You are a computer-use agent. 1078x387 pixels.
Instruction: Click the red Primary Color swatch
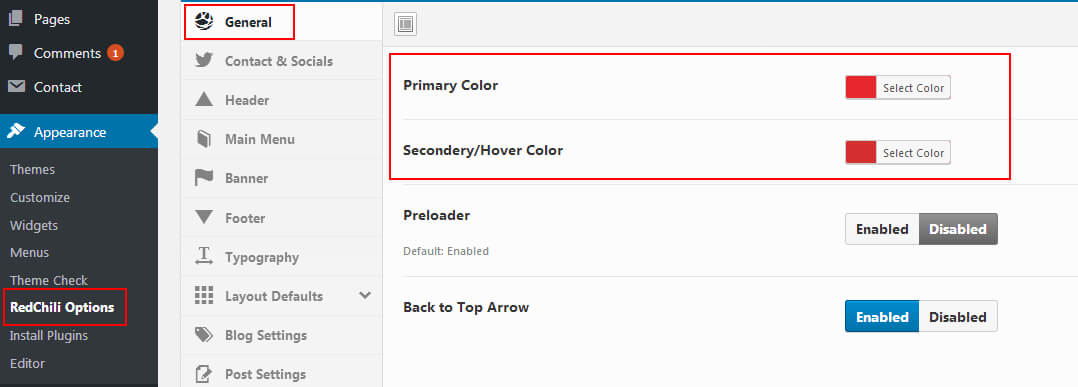click(861, 87)
